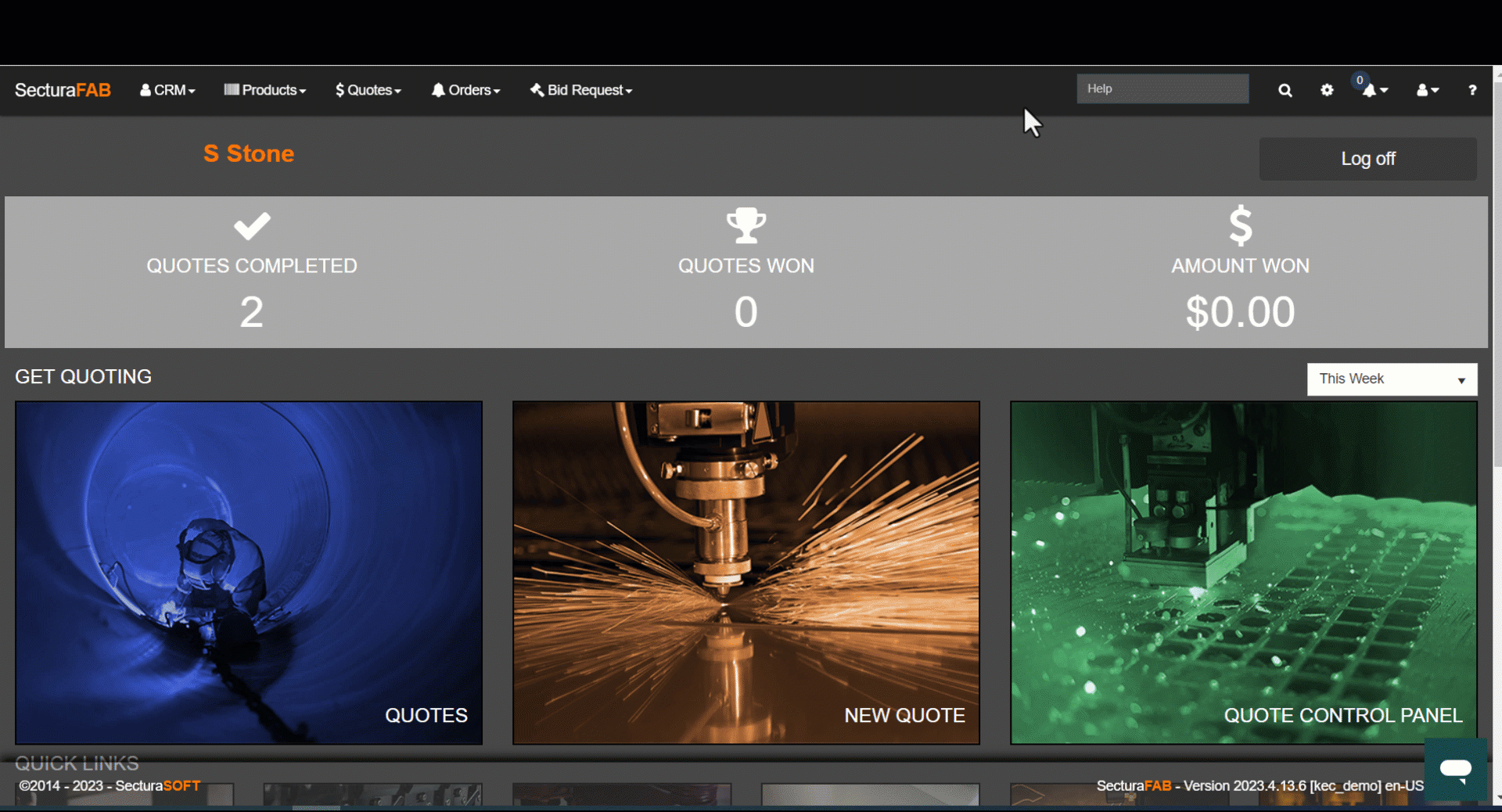
Task: Expand the CRM dropdown menu
Action: pyautogui.click(x=167, y=91)
